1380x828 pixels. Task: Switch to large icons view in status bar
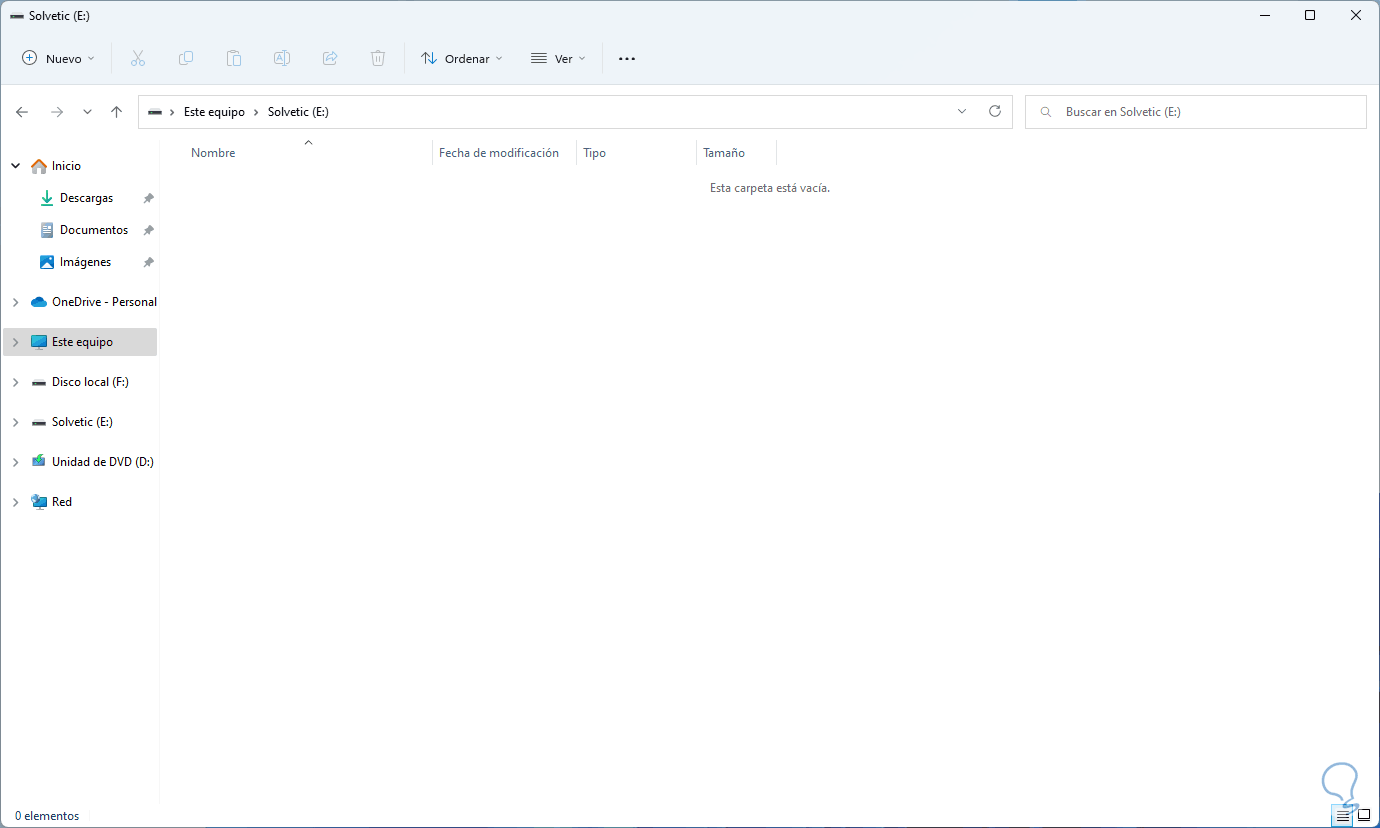point(1364,816)
